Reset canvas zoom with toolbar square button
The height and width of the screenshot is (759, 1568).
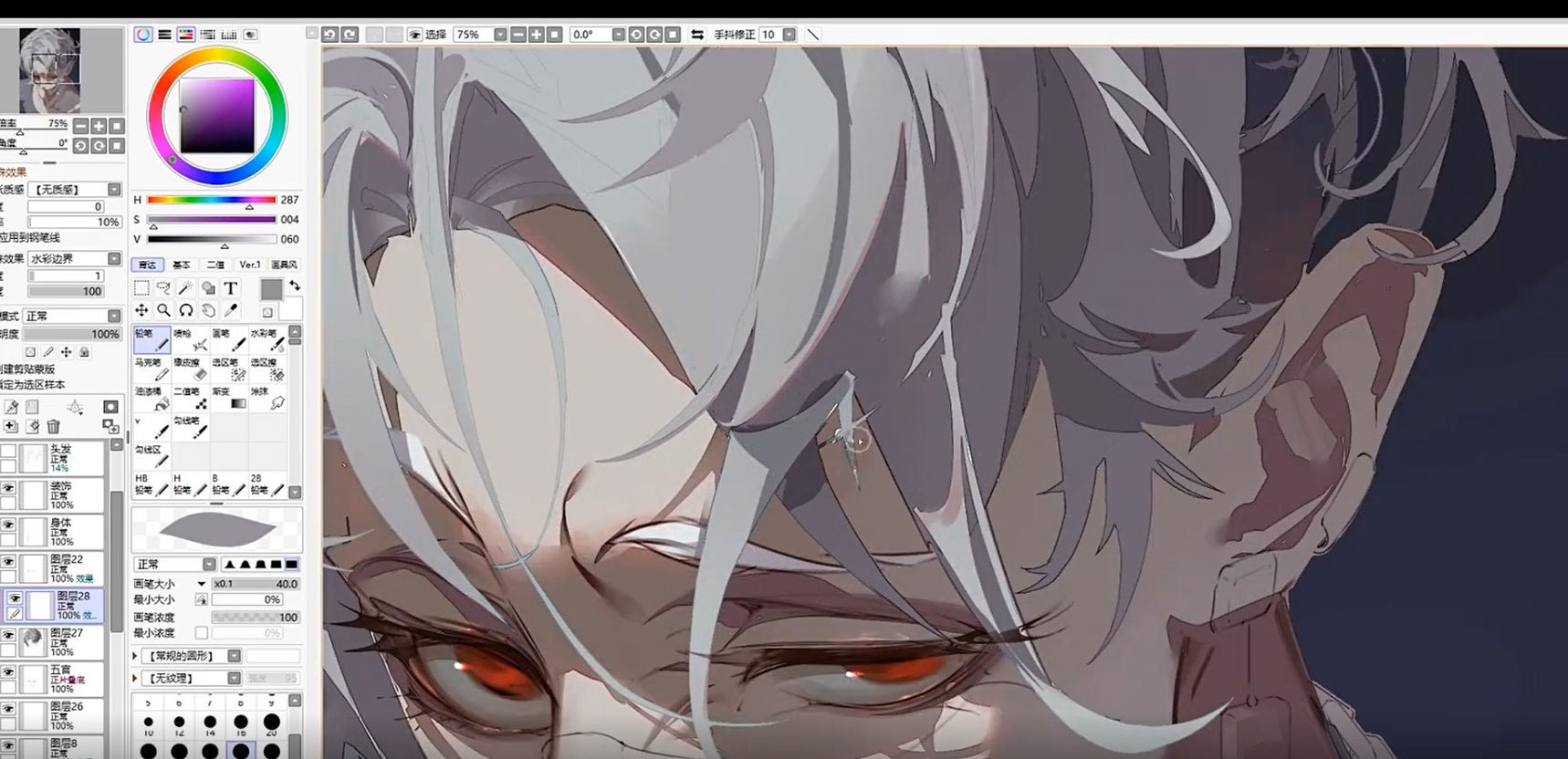(554, 35)
